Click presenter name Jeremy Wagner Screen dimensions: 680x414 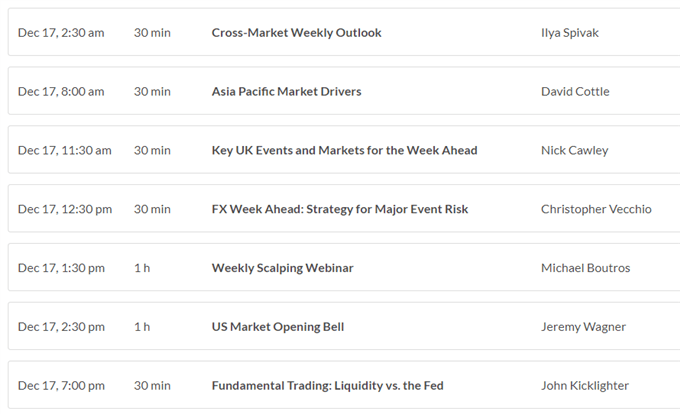pyautogui.click(x=583, y=327)
